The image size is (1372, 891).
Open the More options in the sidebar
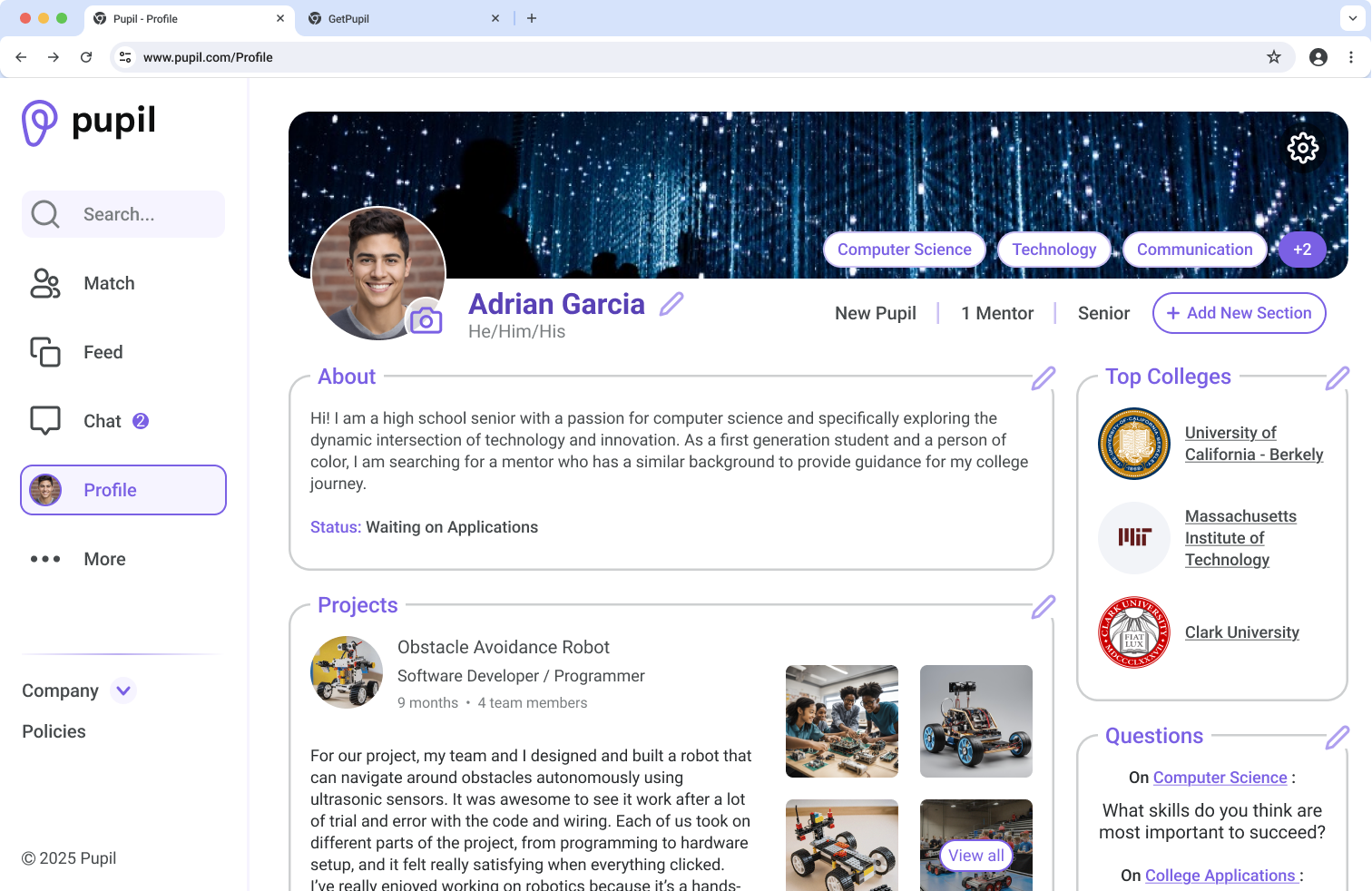click(x=104, y=559)
